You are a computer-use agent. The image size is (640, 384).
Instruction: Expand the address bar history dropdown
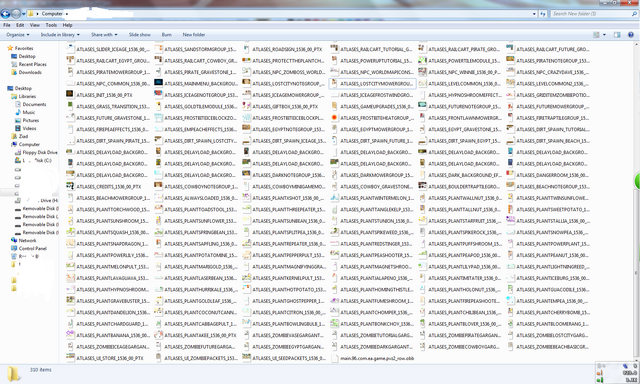click(x=534, y=14)
